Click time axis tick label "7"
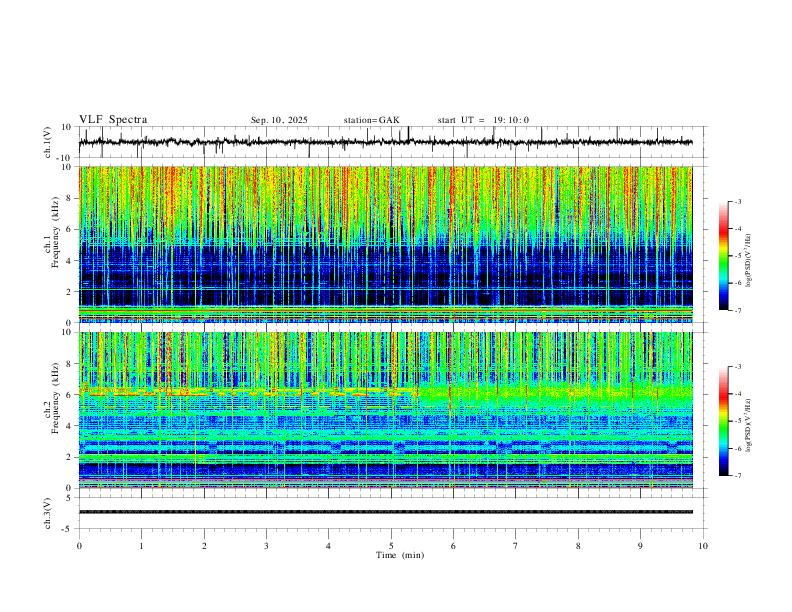Image resolution: width=792 pixels, height=612 pixels. click(516, 546)
